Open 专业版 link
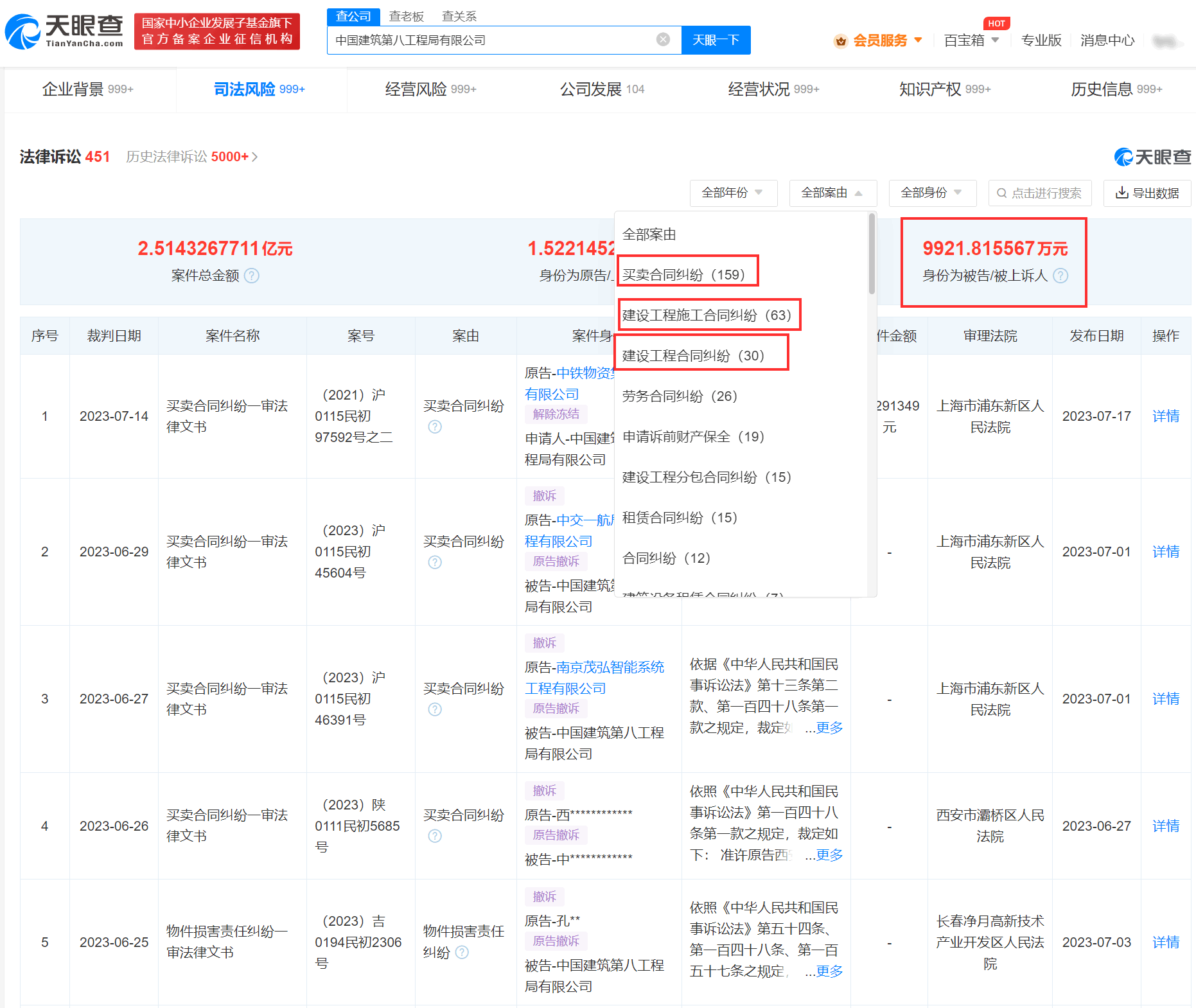The width and height of the screenshot is (1196, 1008). pos(1041,40)
